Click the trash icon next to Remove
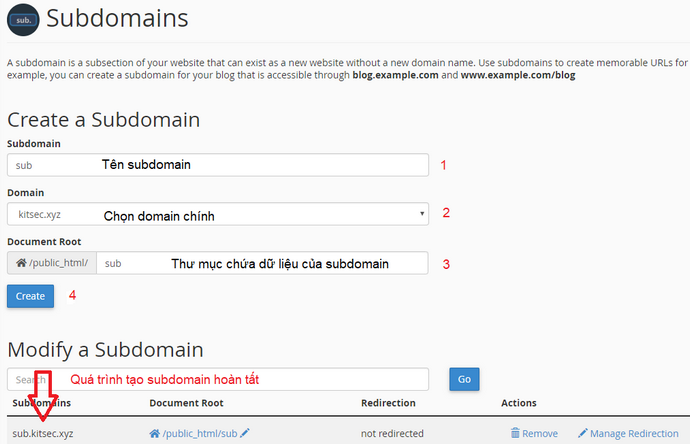Image resolution: width=690 pixels, height=444 pixels. tap(515, 433)
